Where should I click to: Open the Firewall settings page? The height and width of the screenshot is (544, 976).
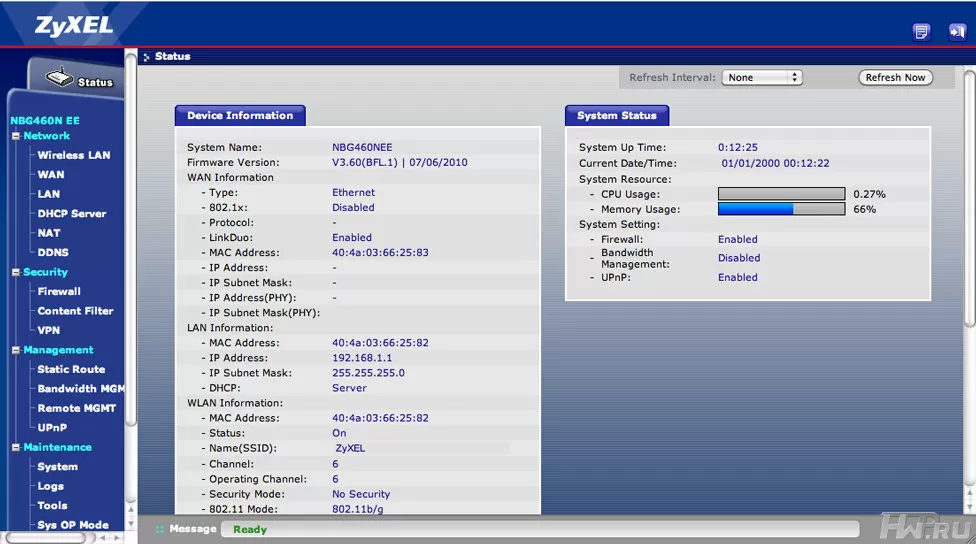(x=59, y=291)
